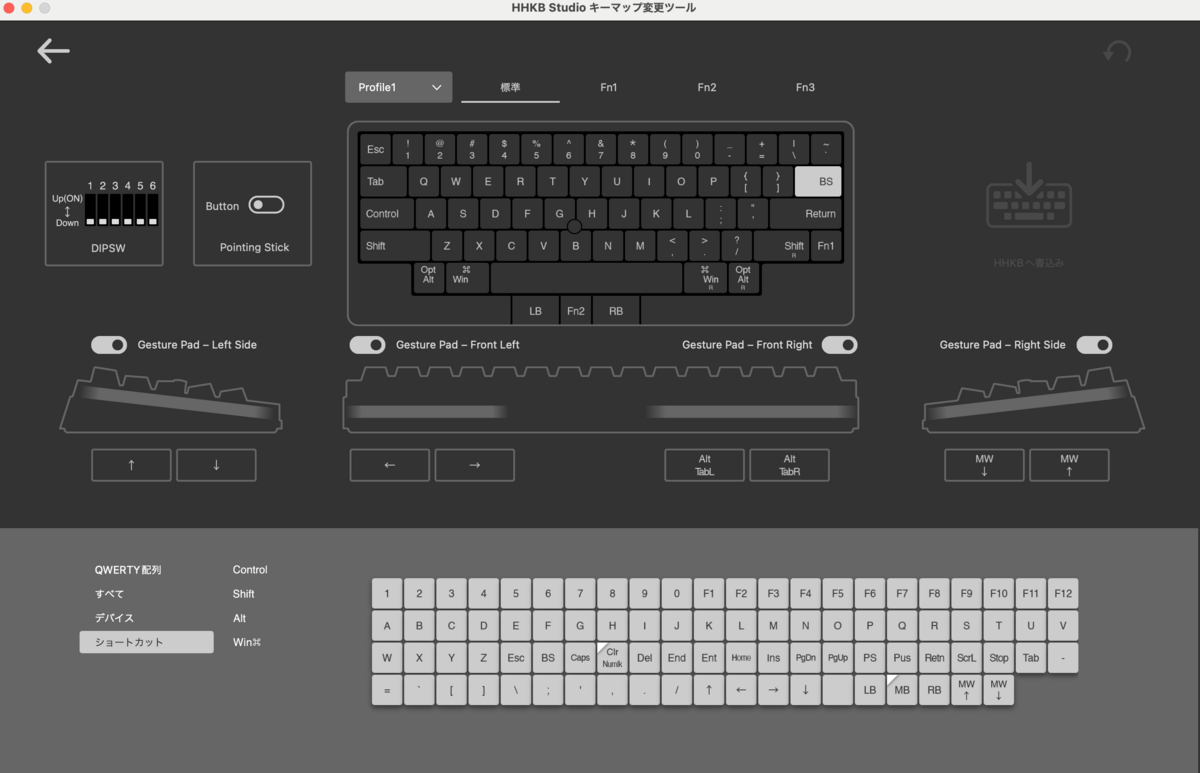Screen dimensions: 1200x773
Task: Select the Control key on keyboard layout
Action: tap(387, 213)
